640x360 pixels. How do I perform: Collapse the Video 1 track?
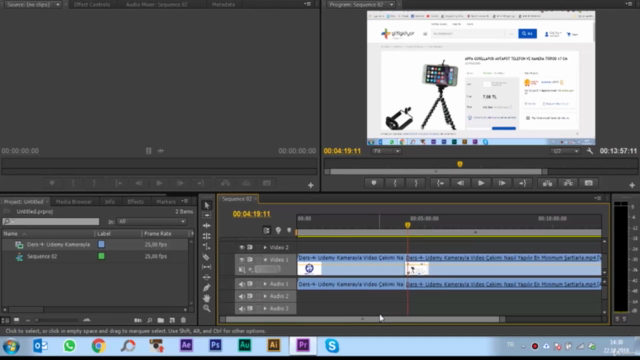point(265,260)
